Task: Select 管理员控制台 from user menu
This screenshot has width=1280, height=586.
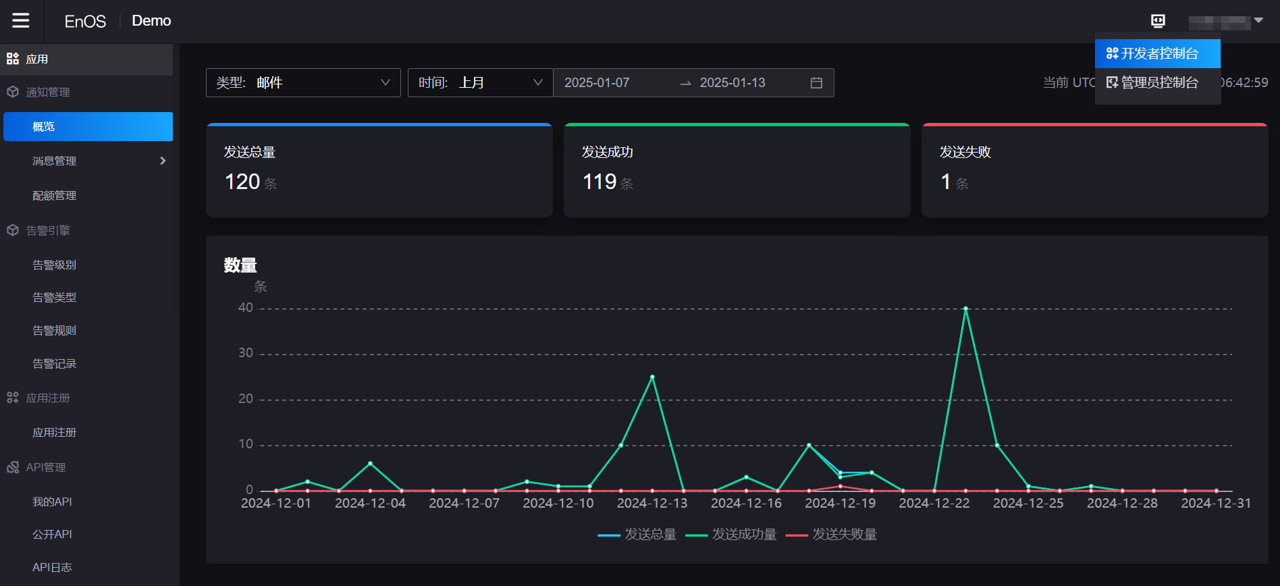Action: coord(1158,83)
